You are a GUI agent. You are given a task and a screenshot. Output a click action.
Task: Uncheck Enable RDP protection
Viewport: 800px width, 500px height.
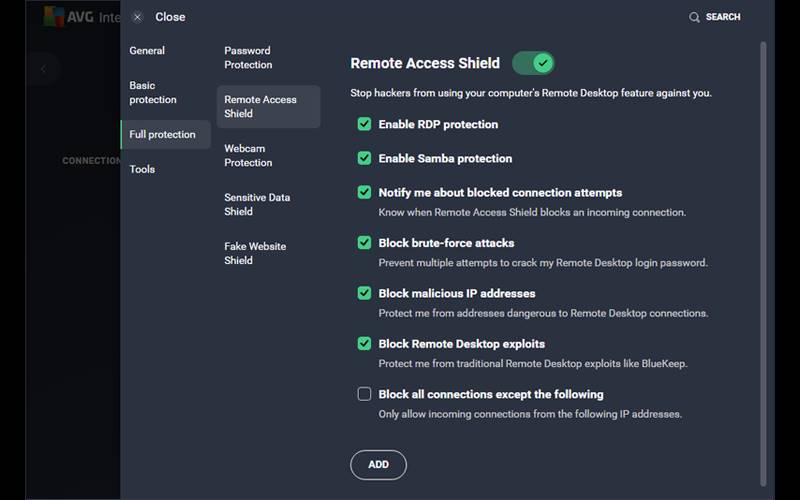(x=364, y=124)
